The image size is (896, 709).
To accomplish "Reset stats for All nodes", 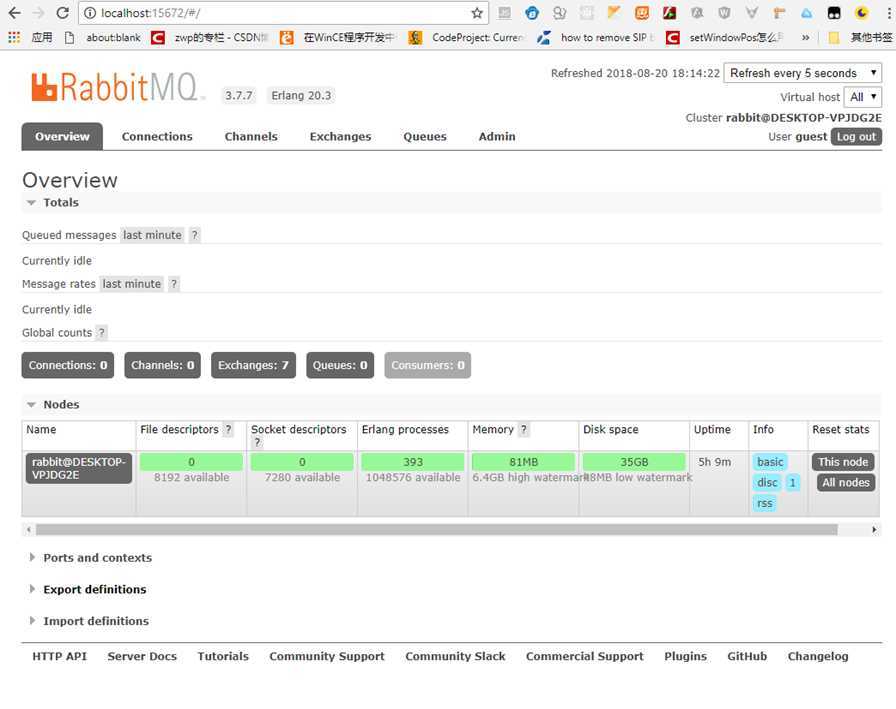I will [846, 482].
